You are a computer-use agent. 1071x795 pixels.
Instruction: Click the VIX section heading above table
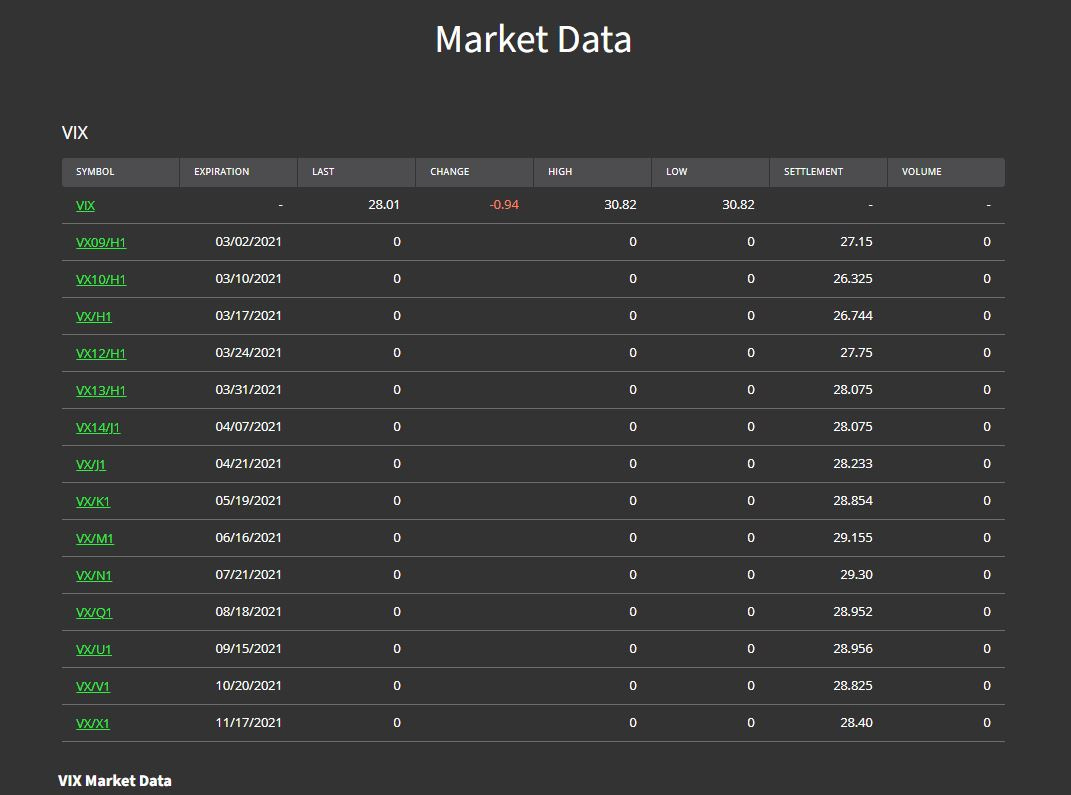coord(75,132)
